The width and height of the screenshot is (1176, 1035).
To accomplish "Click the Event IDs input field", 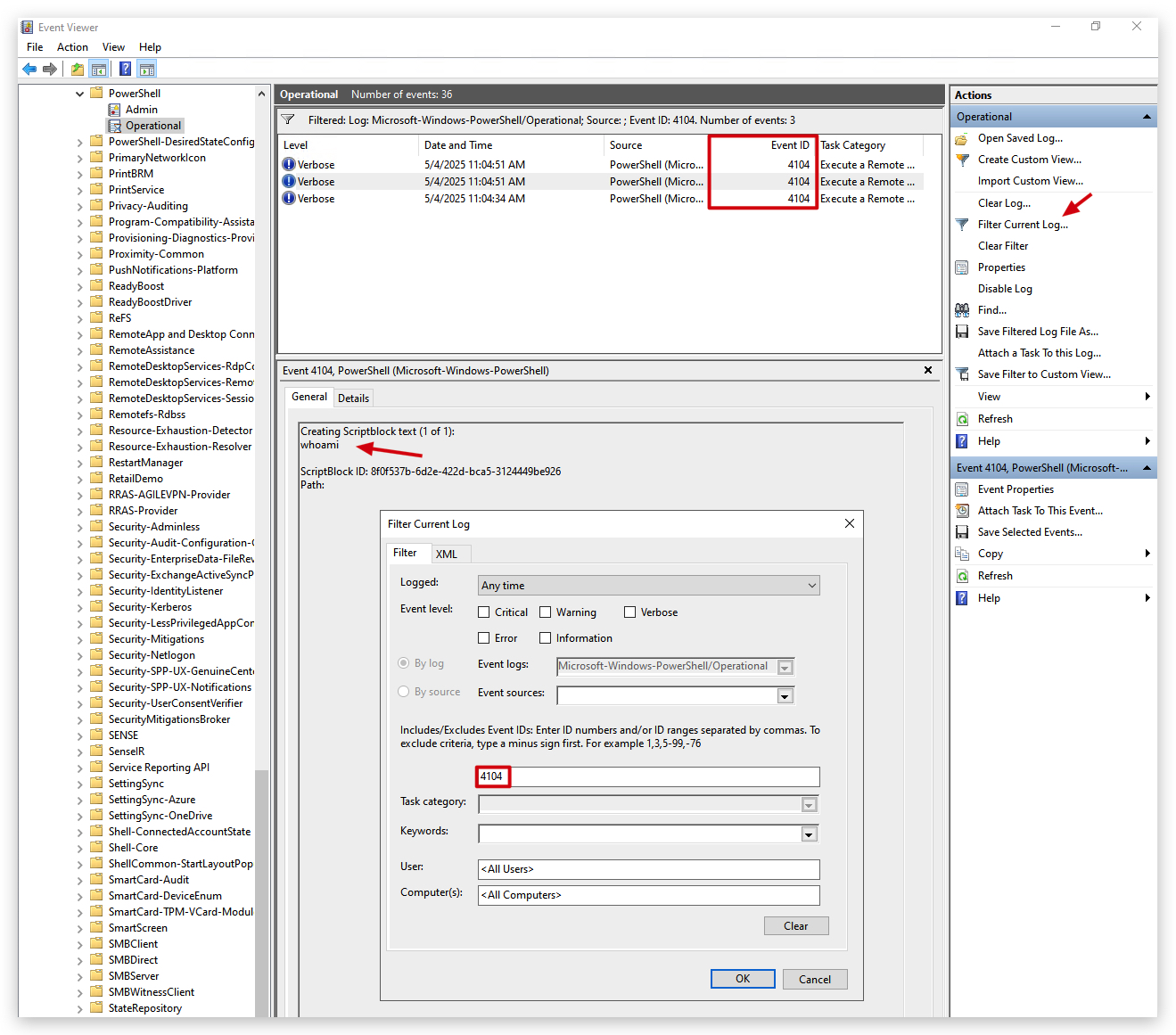I will tap(649, 776).
